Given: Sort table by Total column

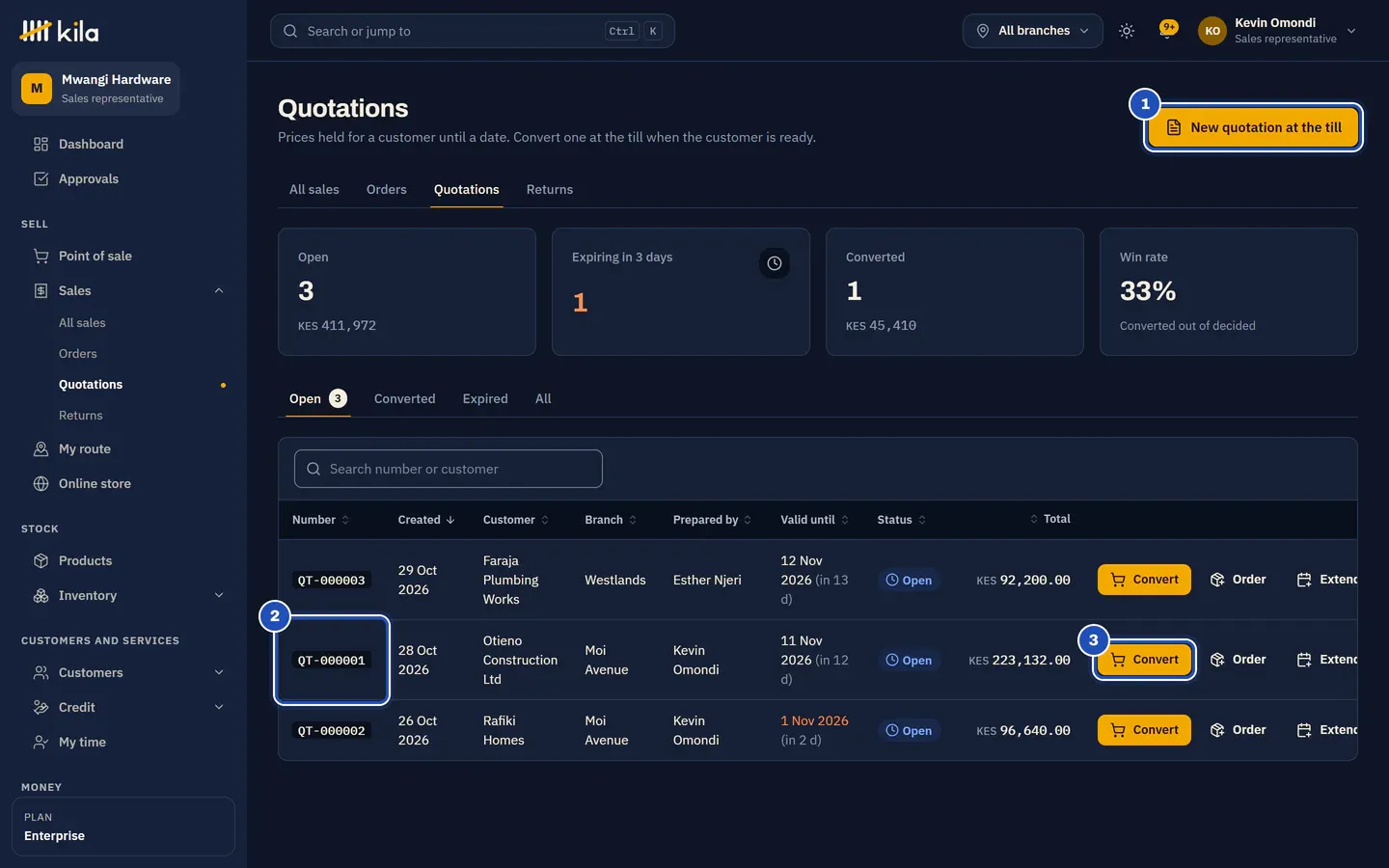Looking at the screenshot, I should [x=1050, y=519].
